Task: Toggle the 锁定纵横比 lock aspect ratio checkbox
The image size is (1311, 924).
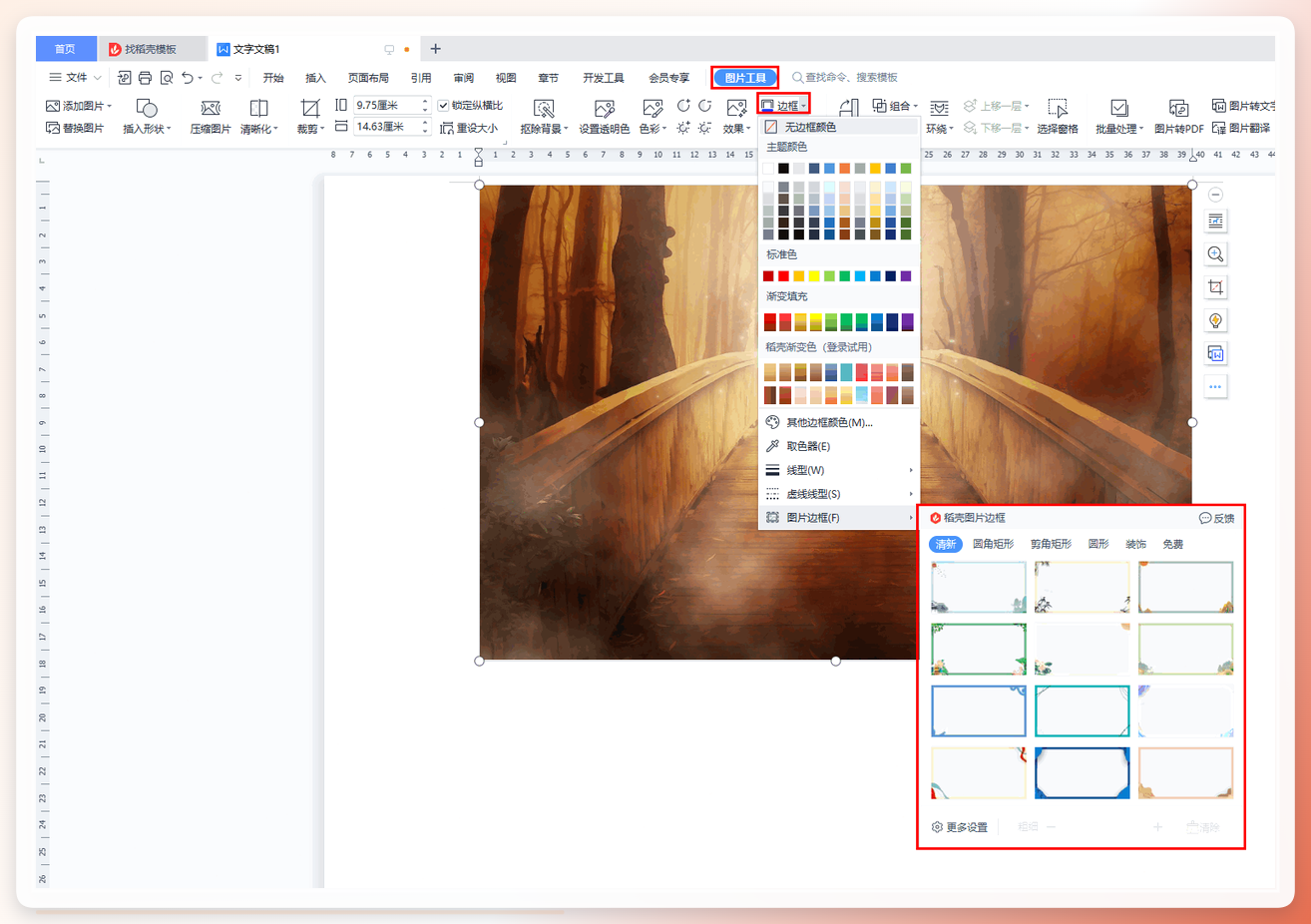Action: (x=444, y=106)
